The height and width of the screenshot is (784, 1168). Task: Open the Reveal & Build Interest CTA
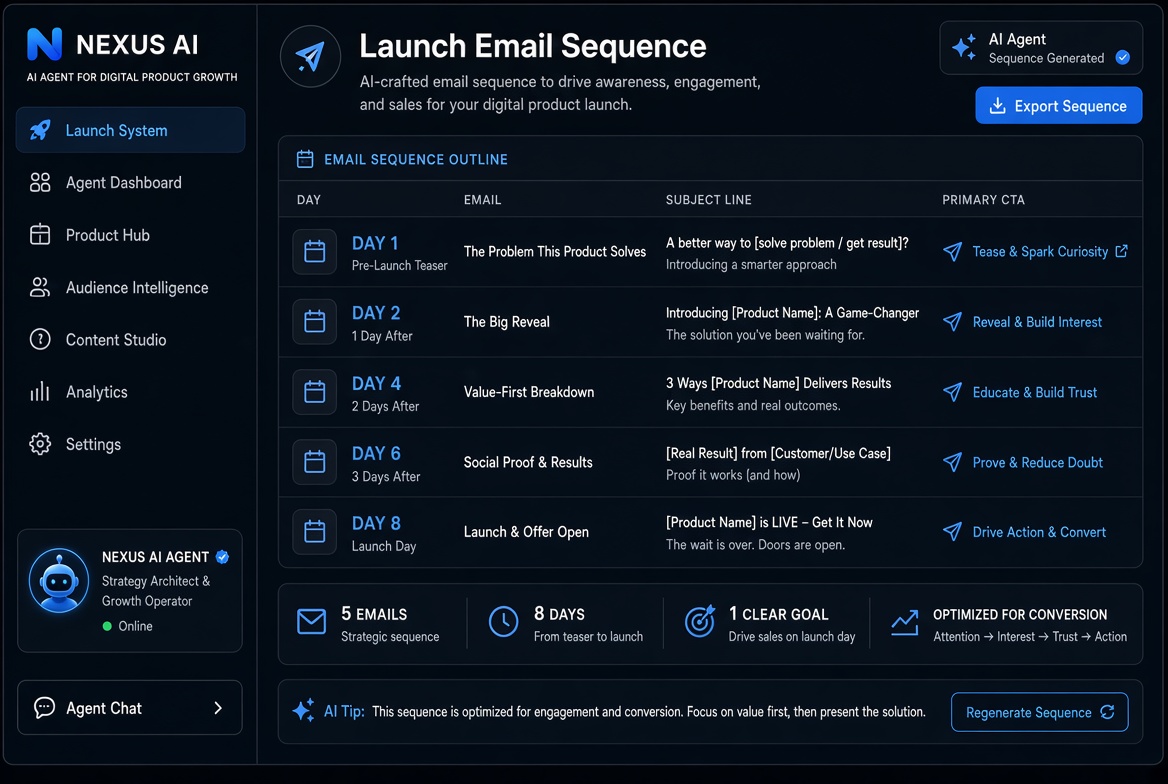1037,322
